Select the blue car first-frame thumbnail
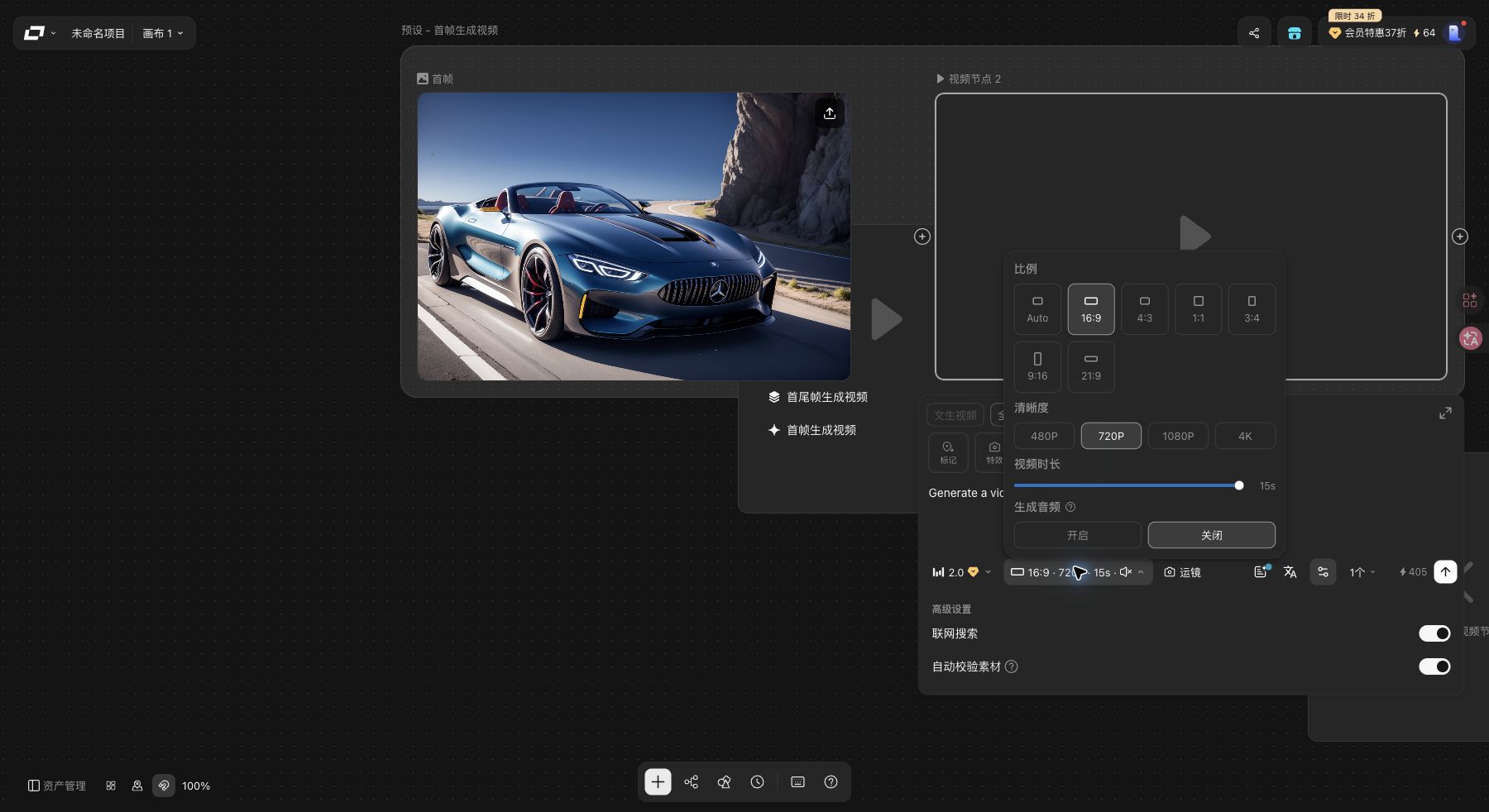The height and width of the screenshot is (812, 1489). 634,236
